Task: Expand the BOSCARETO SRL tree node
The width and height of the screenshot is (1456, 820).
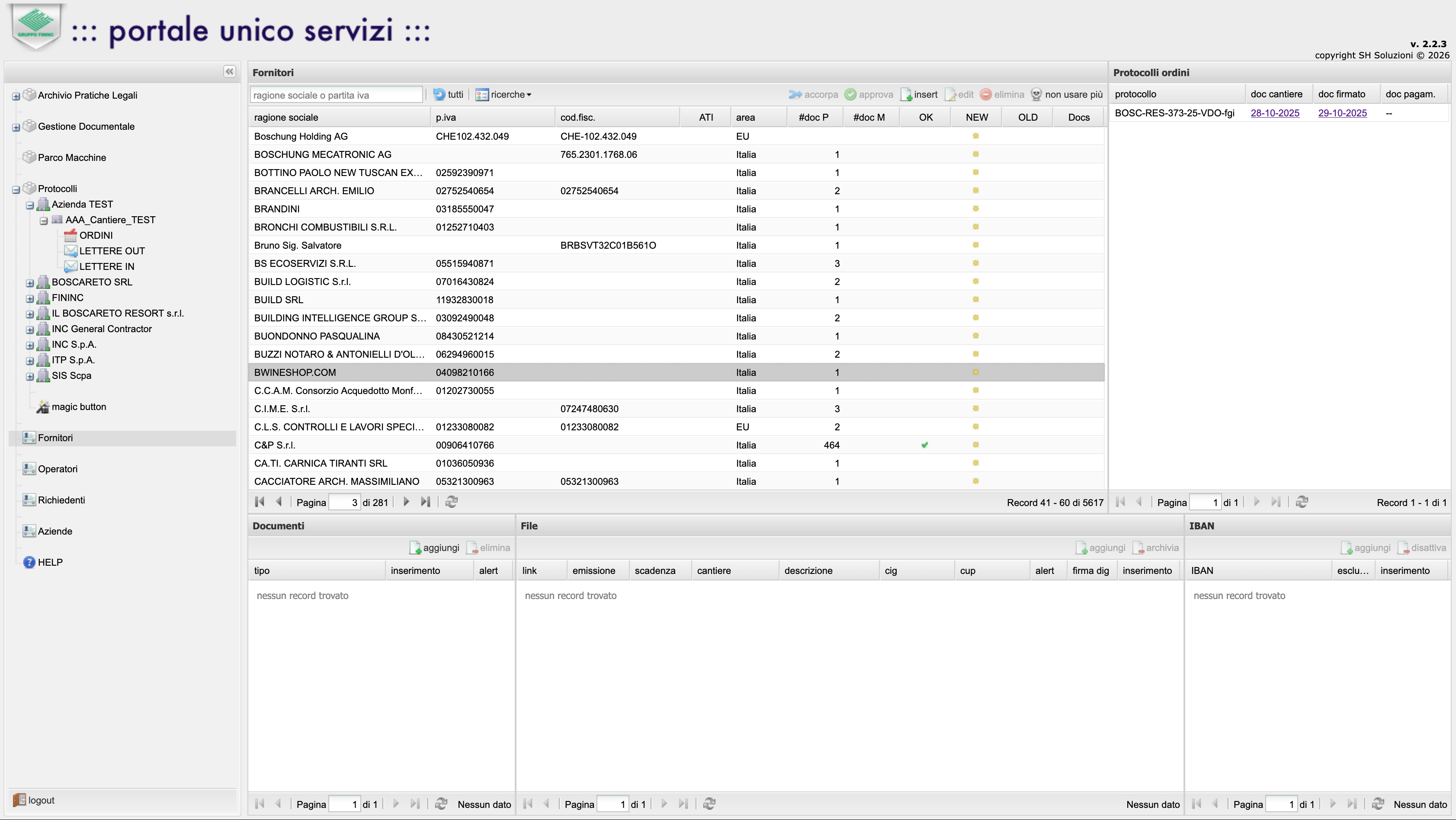Action: [30, 282]
